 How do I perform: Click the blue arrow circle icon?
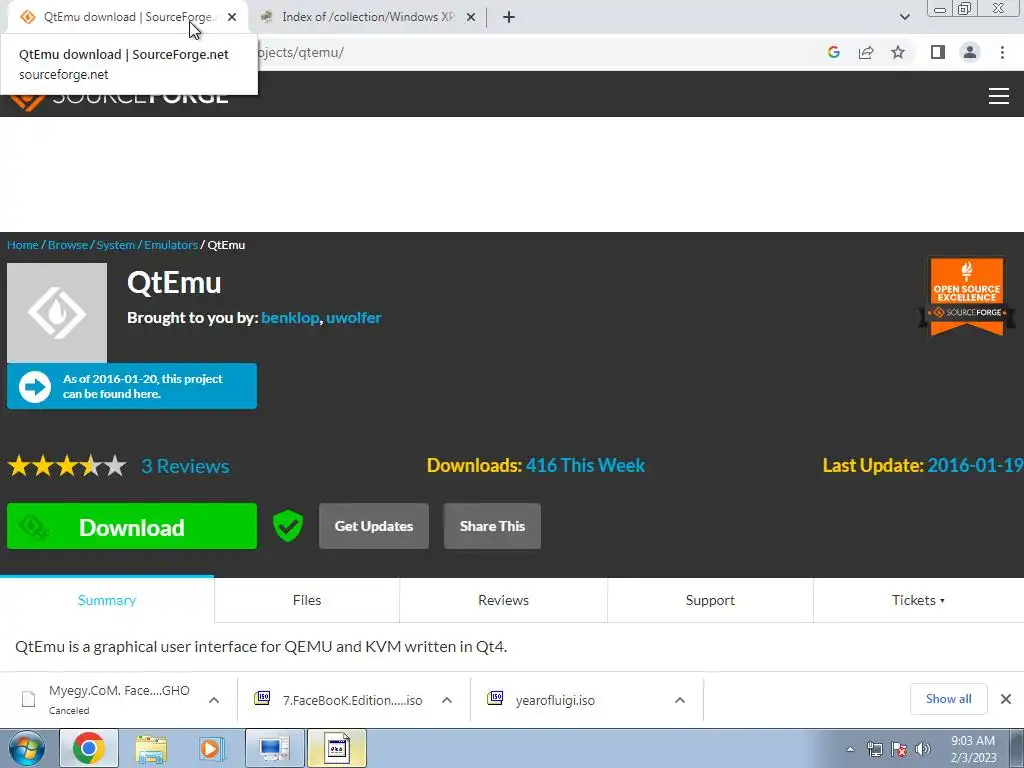[x=35, y=387]
